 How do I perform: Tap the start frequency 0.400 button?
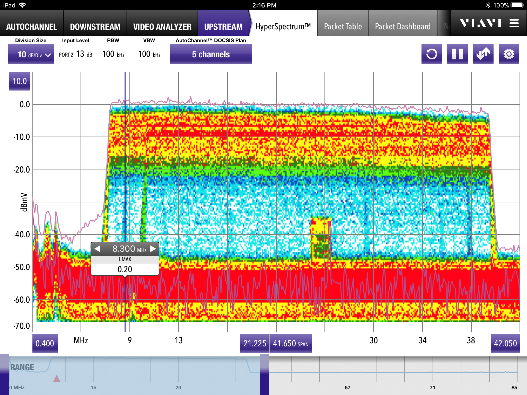[45, 343]
